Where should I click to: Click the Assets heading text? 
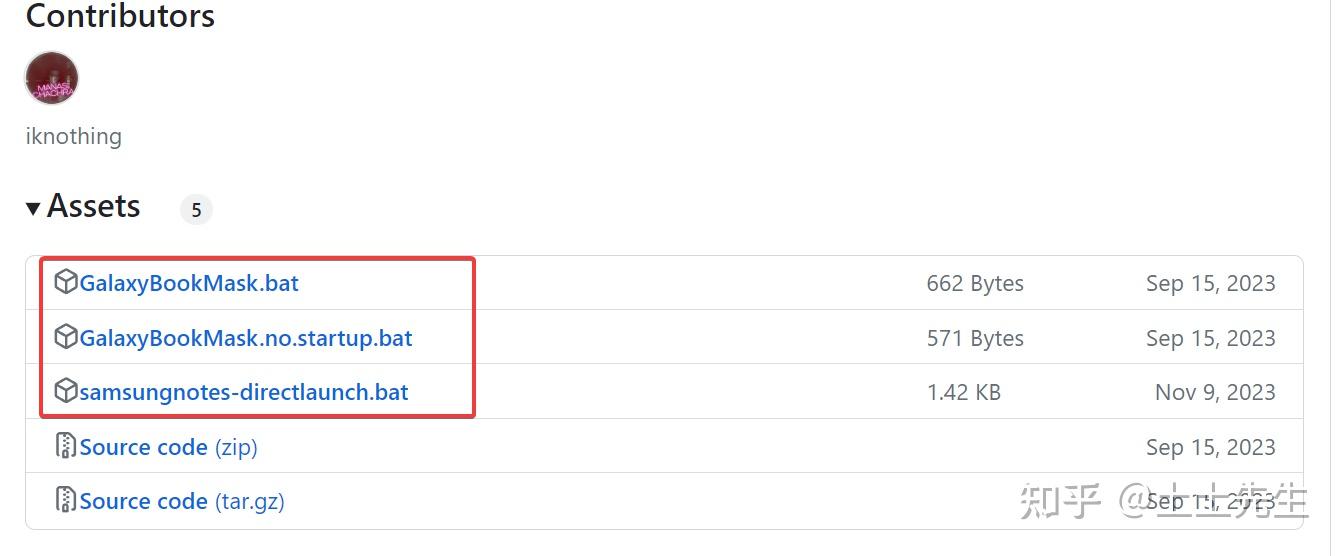93,206
